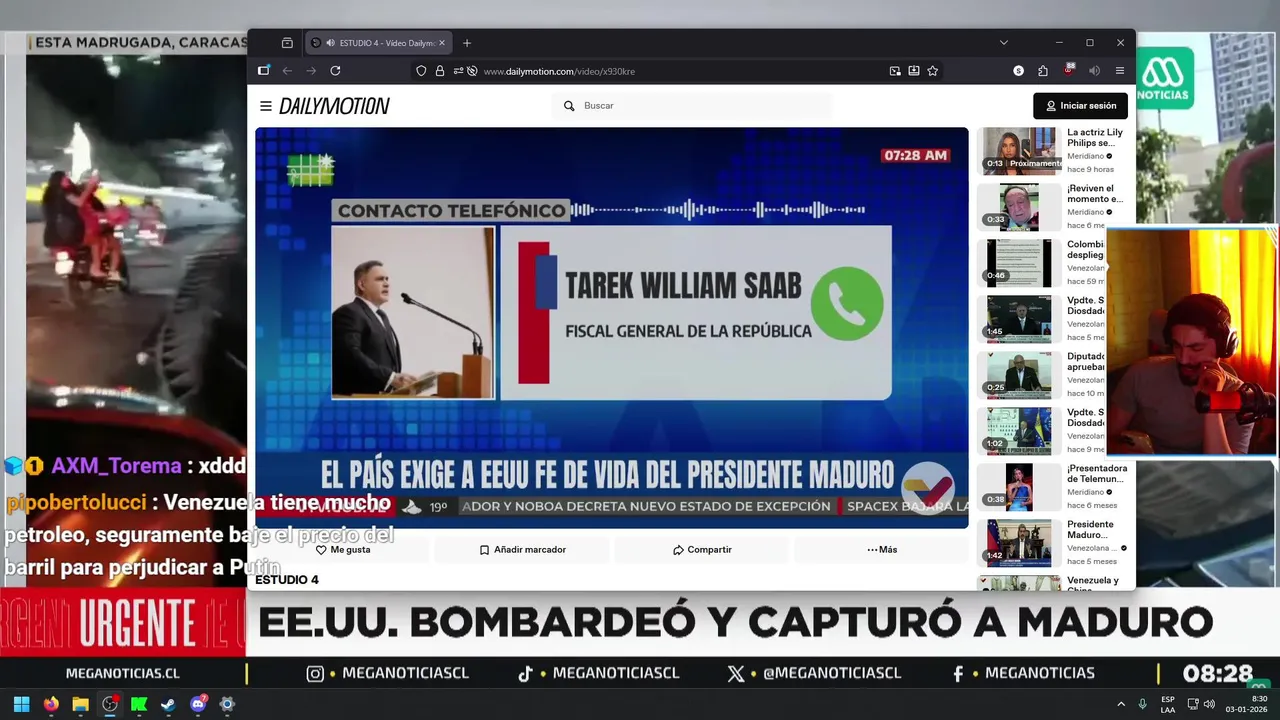This screenshot has height=720, width=1280.
Task: Open the Windows Start menu
Action: (x=21, y=704)
